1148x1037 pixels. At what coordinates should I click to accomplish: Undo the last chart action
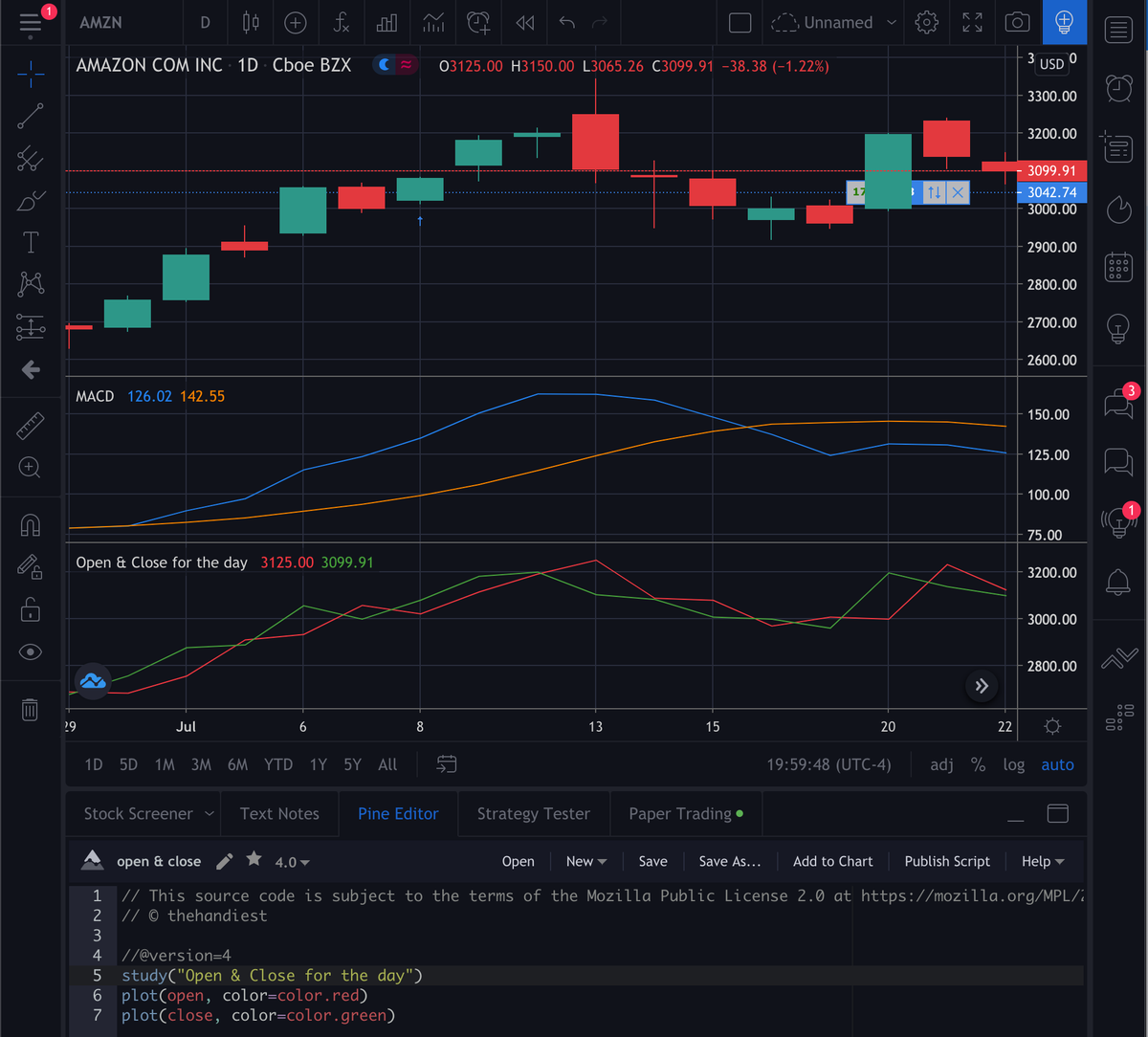click(x=566, y=22)
